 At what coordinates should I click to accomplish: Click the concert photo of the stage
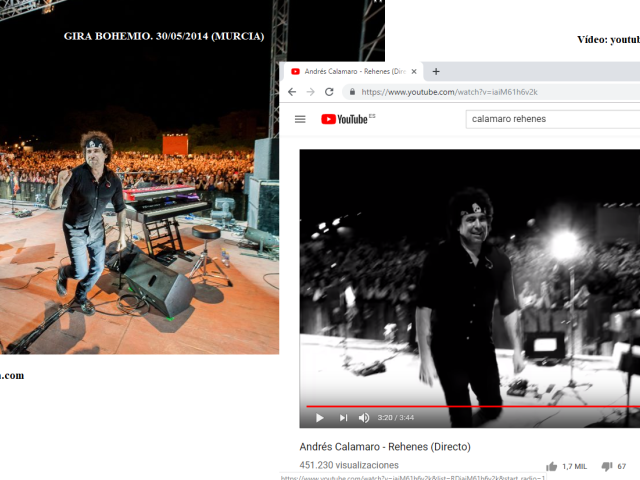pyautogui.click(x=139, y=177)
